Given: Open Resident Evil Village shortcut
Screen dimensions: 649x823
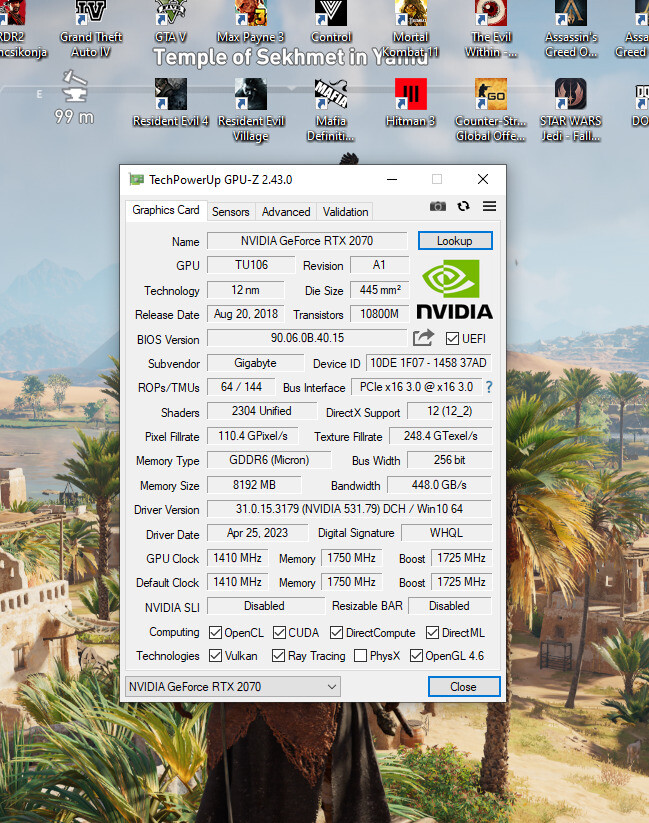Looking at the screenshot, I should tap(250, 110).
